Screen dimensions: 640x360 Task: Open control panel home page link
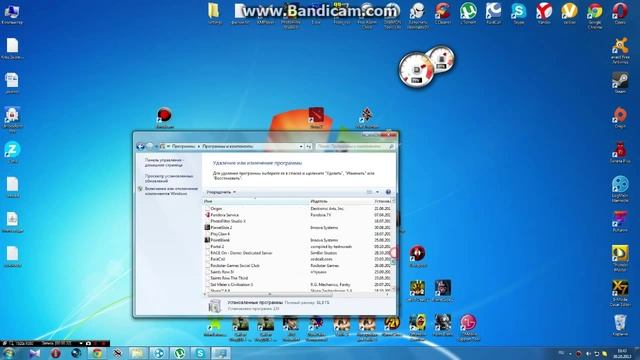[164, 162]
